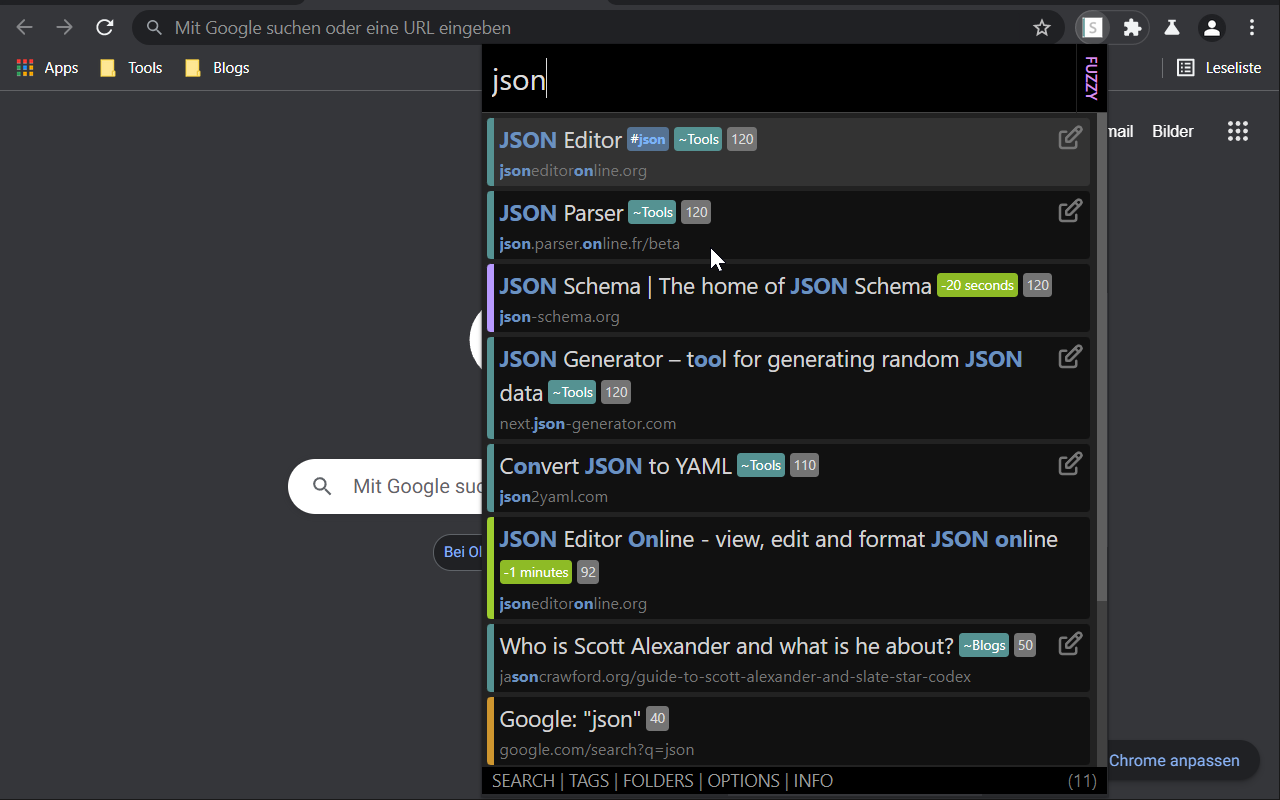The height and width of the screenshot is (800, 1280).
Task: Click the ~Tools badge on JSON Generator
Action: [572, 393]
